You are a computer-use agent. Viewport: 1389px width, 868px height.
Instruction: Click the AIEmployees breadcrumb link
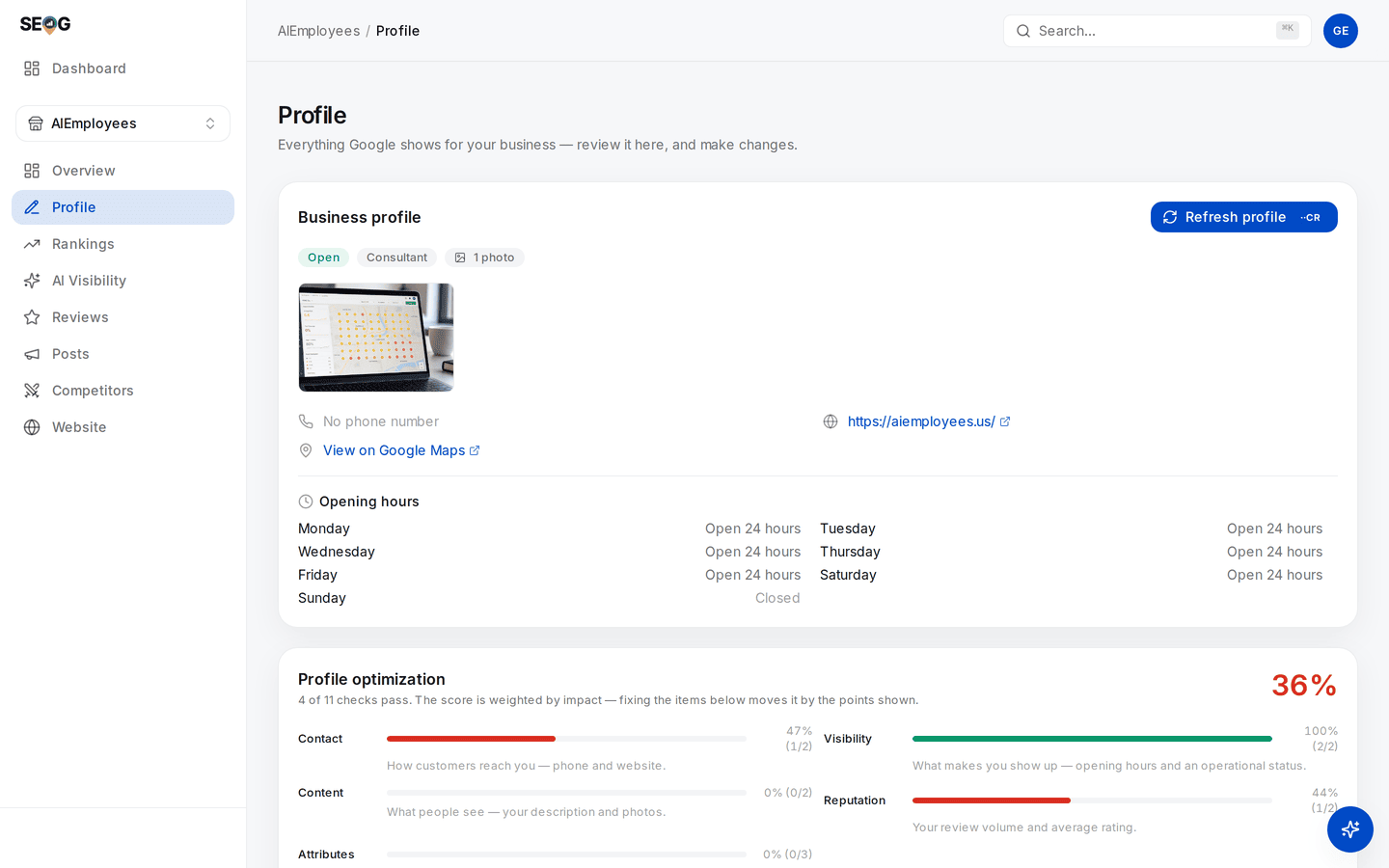(x=318, y=31)
